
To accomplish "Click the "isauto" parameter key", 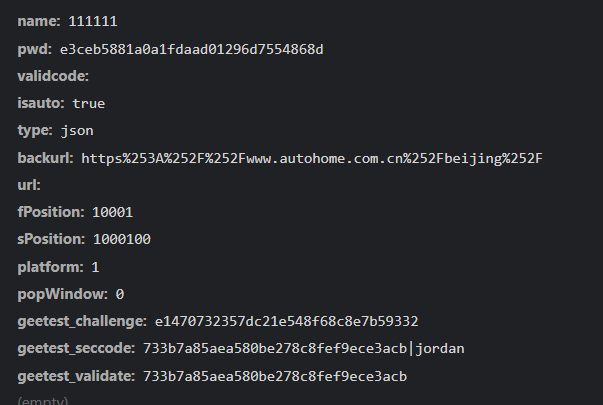I will [41, 103].
